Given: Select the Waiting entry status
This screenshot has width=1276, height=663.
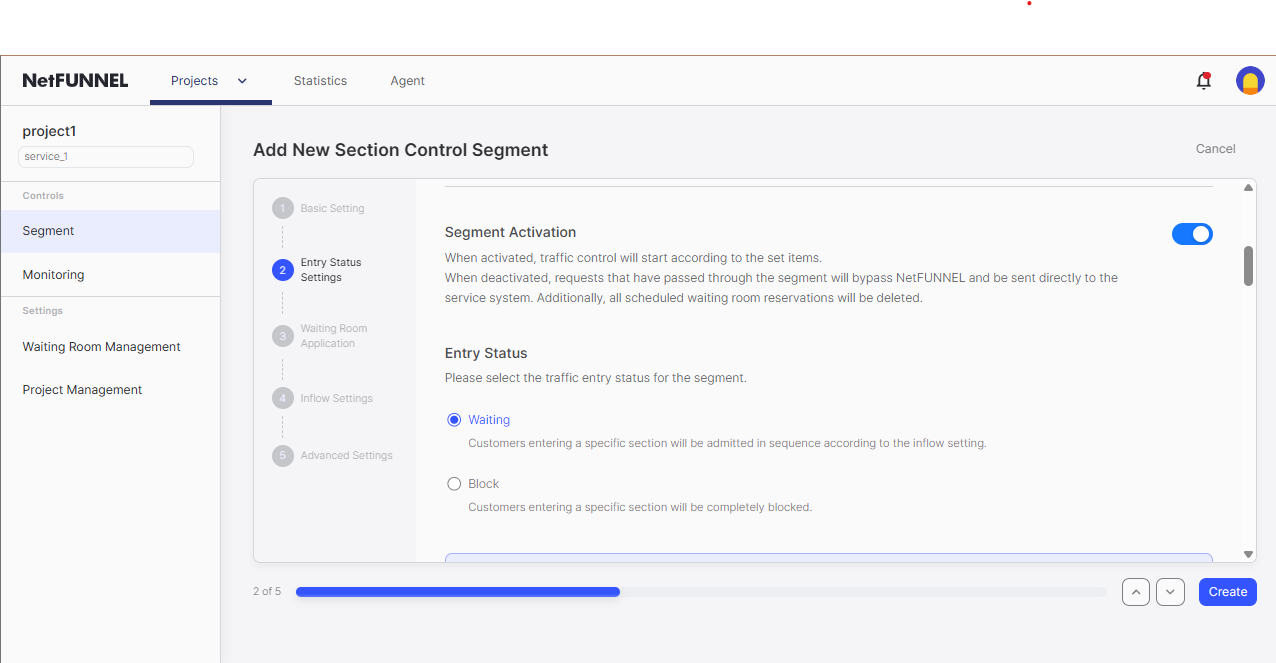Looking at the screenshot, I should tap(454, 419).
